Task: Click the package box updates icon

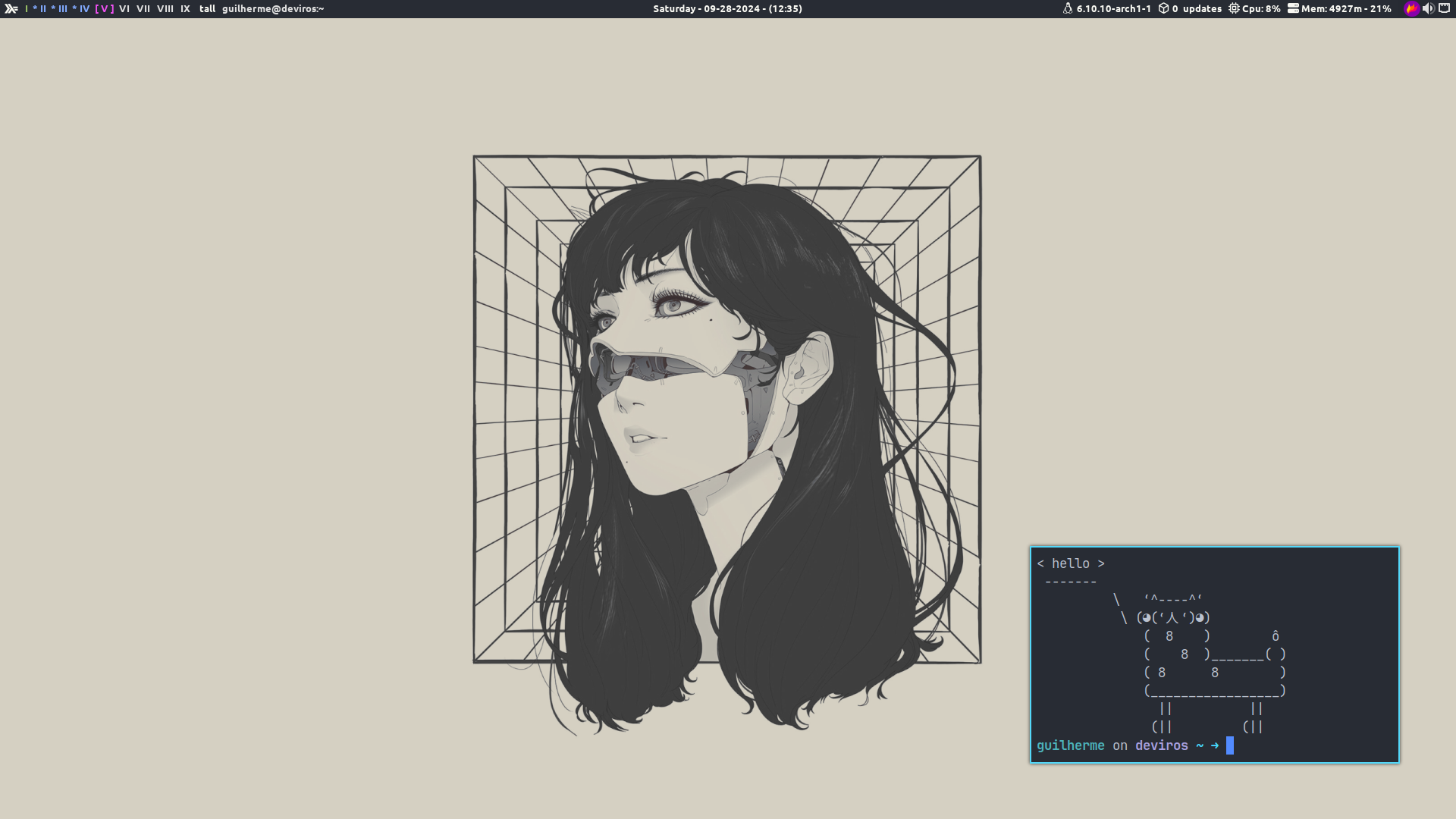Action: tap(1163, 9)
